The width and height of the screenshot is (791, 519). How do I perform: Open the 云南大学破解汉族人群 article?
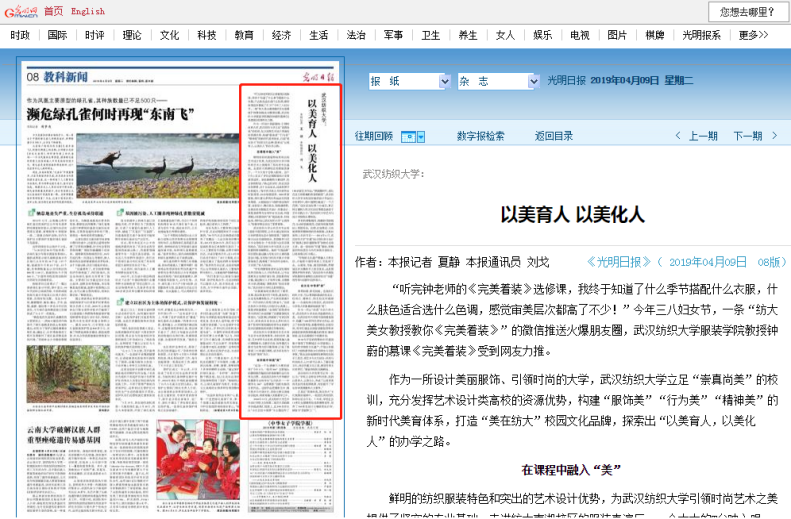[x=64, y=435]
